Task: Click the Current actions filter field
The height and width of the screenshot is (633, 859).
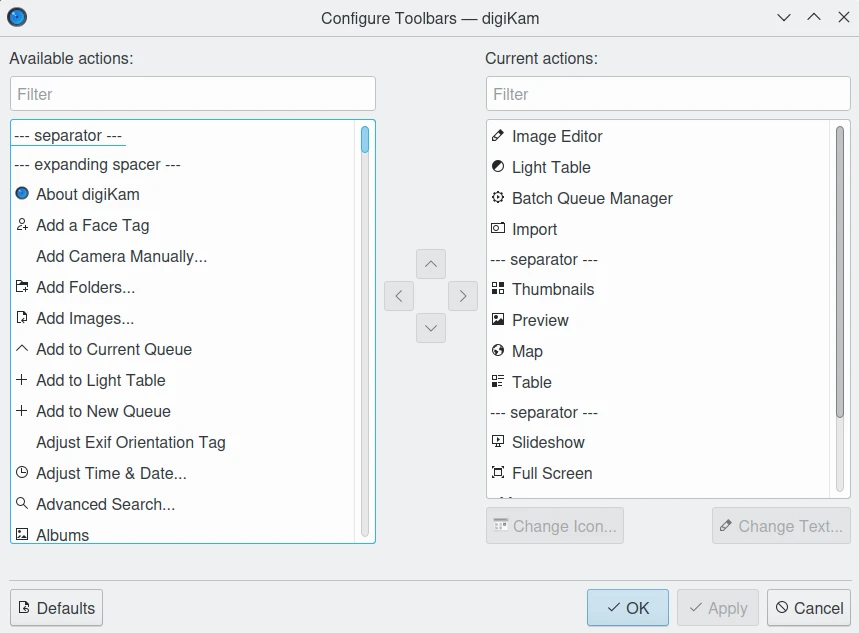Action: click(x=668, y=94)
